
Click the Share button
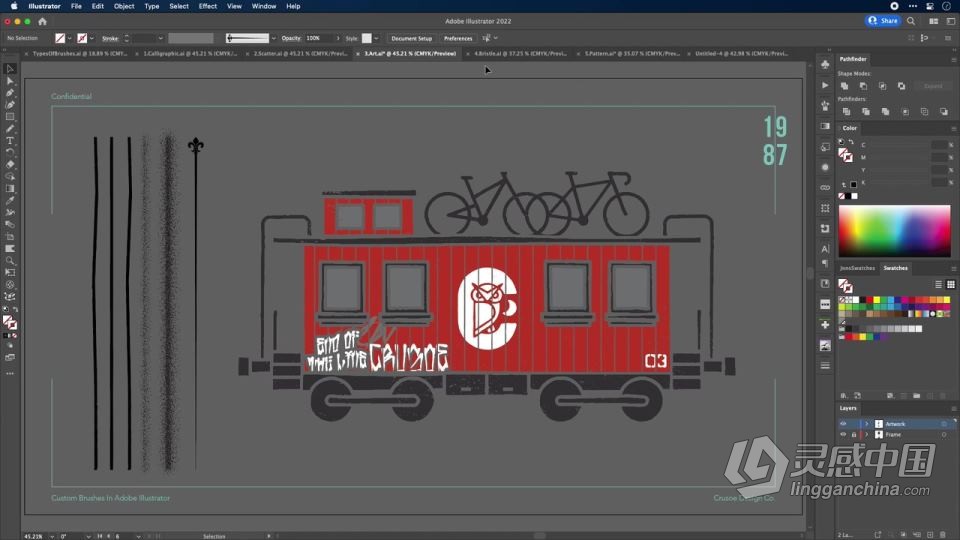pyautogui.click(x=883, y=21)
